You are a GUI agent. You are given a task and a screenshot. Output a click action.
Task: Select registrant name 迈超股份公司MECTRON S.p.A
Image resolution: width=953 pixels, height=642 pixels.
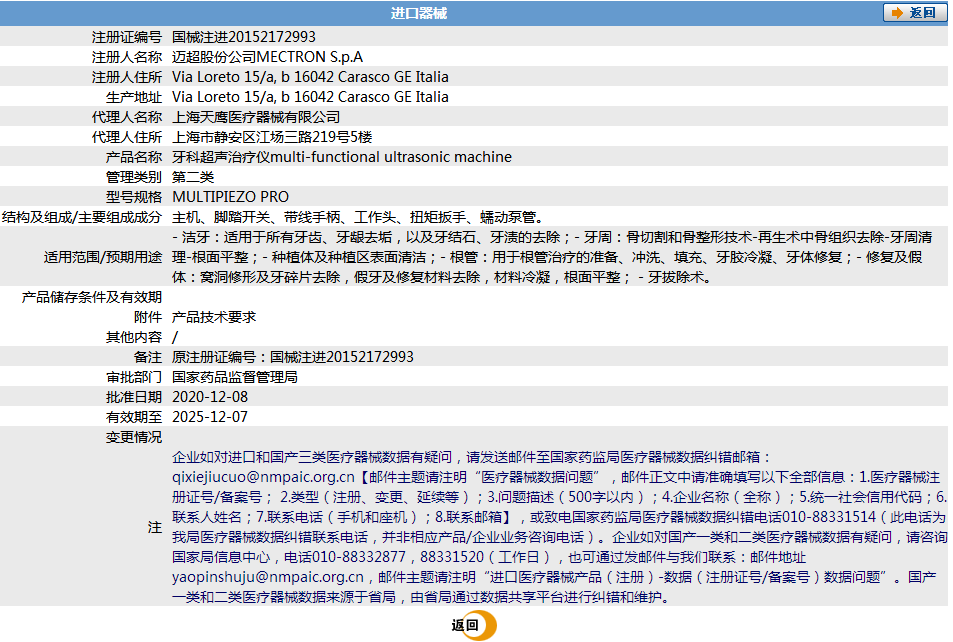point(267,57)
